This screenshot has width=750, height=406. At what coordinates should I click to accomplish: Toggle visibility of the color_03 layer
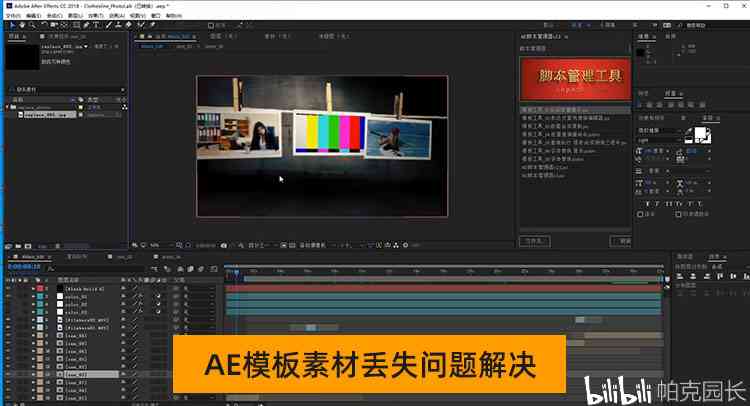pyautogui.click(x=8, y=312)
